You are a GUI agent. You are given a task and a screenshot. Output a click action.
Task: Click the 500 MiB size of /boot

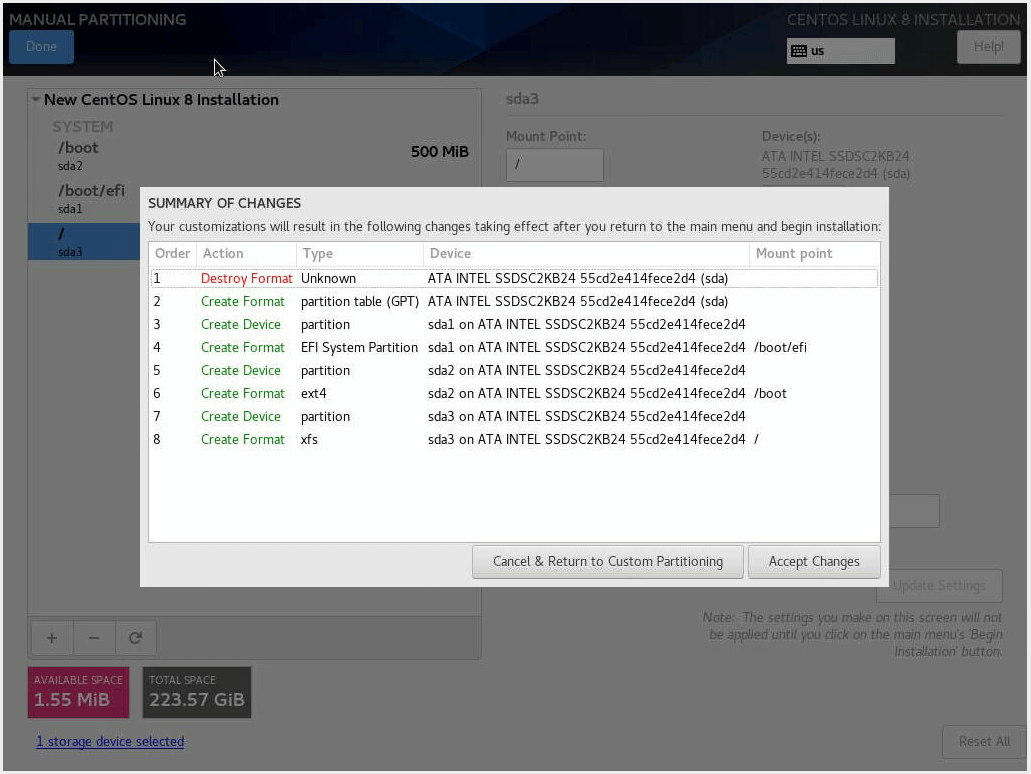coord(440,152)
